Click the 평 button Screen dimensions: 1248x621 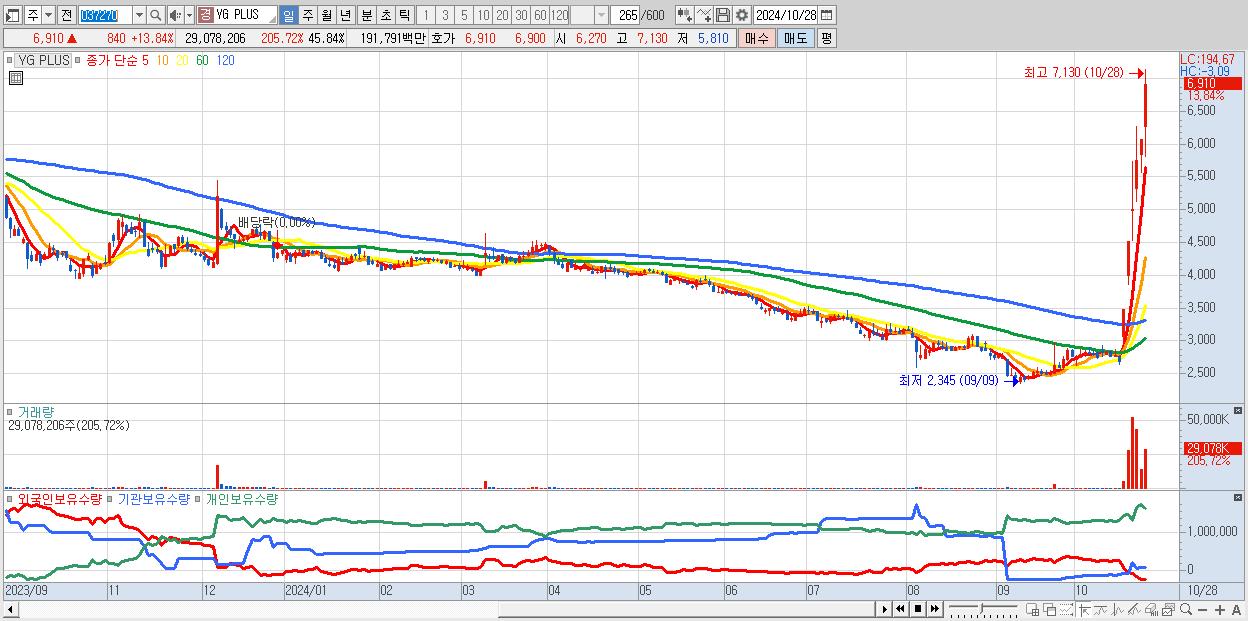826,38
